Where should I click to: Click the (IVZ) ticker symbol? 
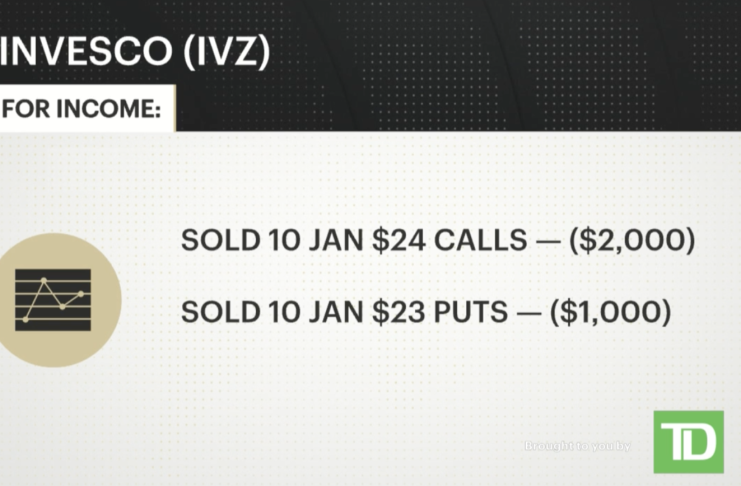(225, 54)
